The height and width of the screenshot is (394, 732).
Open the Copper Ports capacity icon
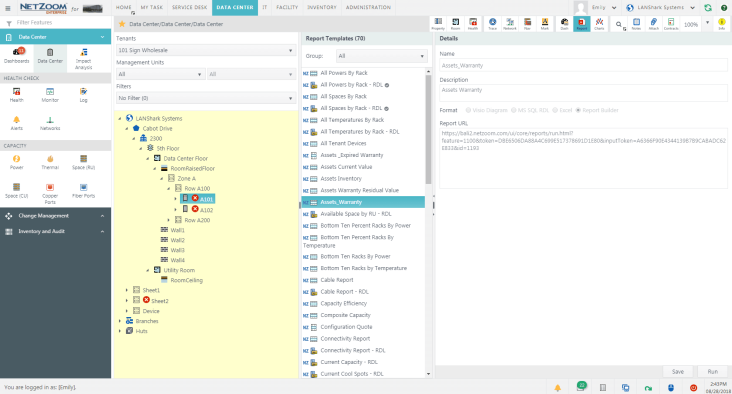pyautogui.click(x=50, y=194)
